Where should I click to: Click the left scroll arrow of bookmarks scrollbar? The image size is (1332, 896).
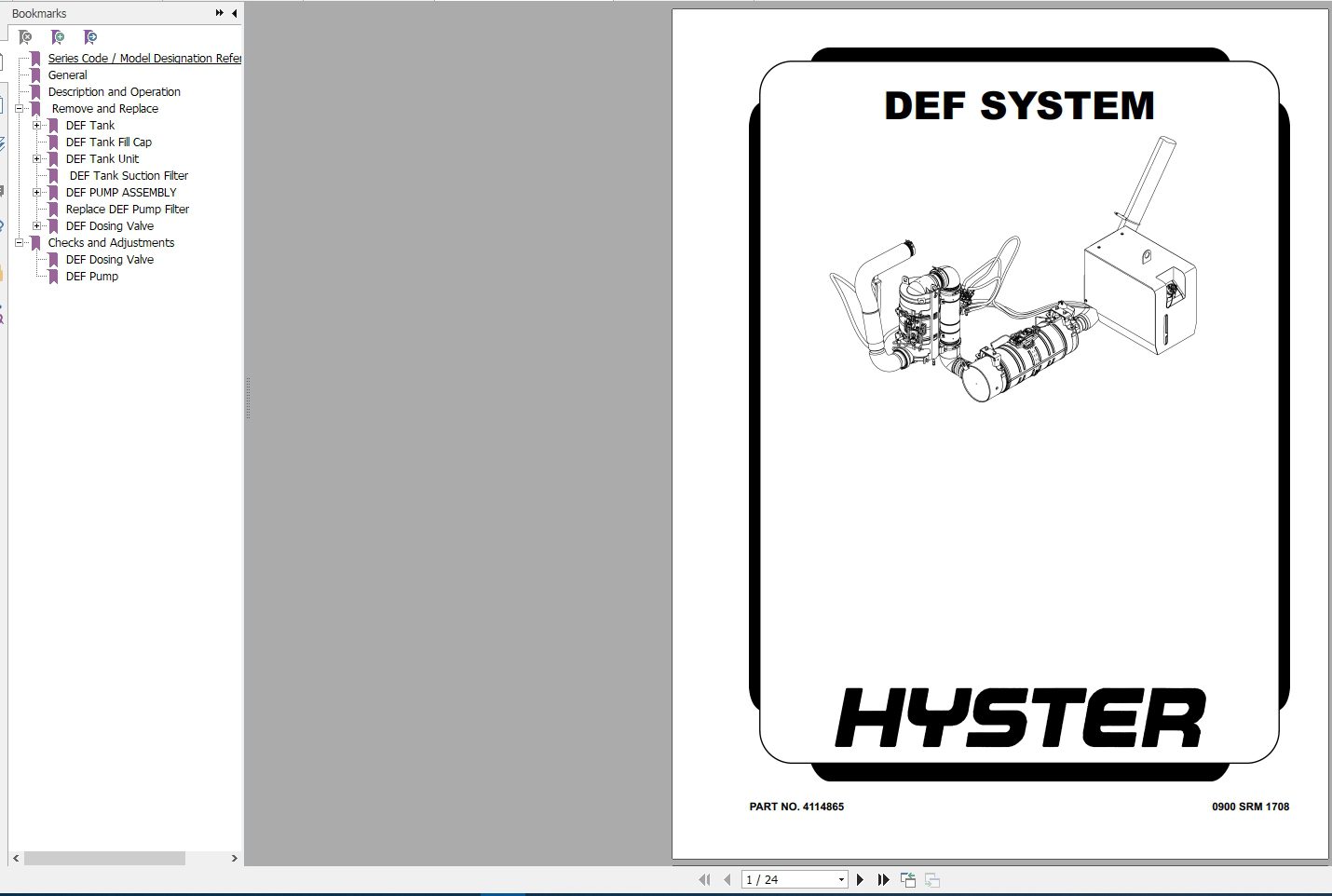tap(16, 858)
